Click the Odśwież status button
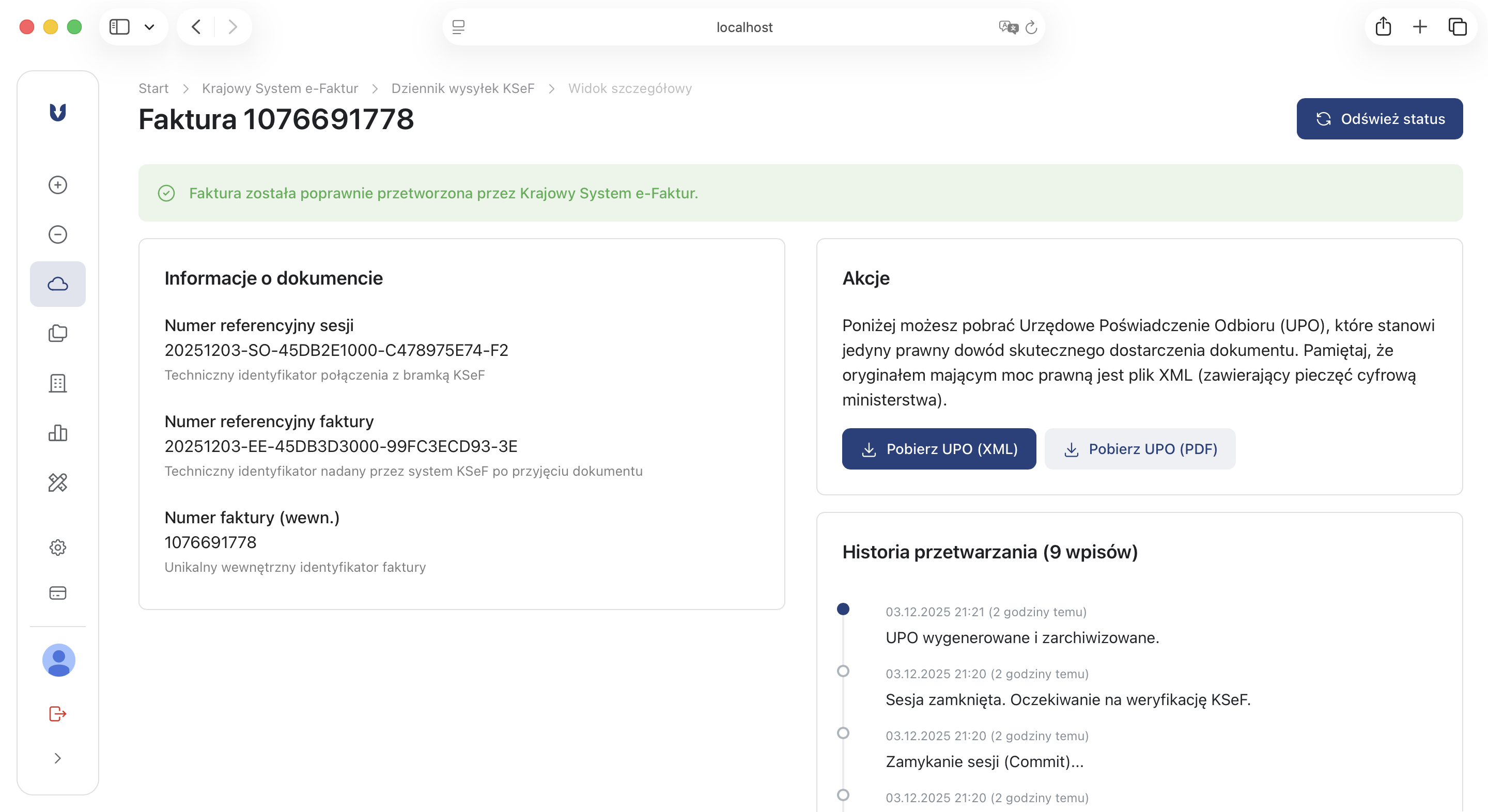 pos(1380,118)
